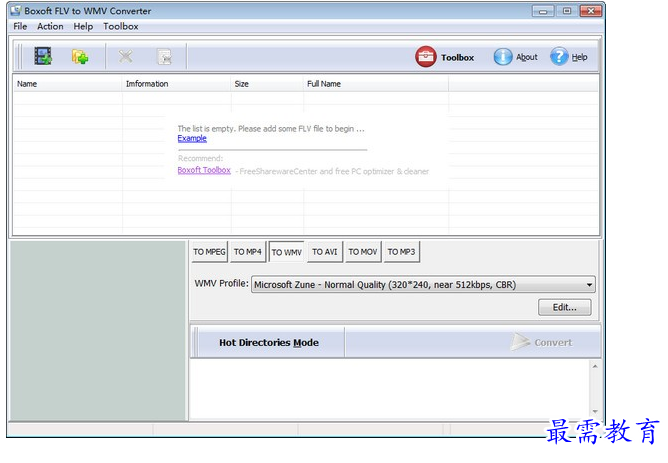Open the Help menu in menu bar
This screenshot has height=463, width=668.
point(83,26)
